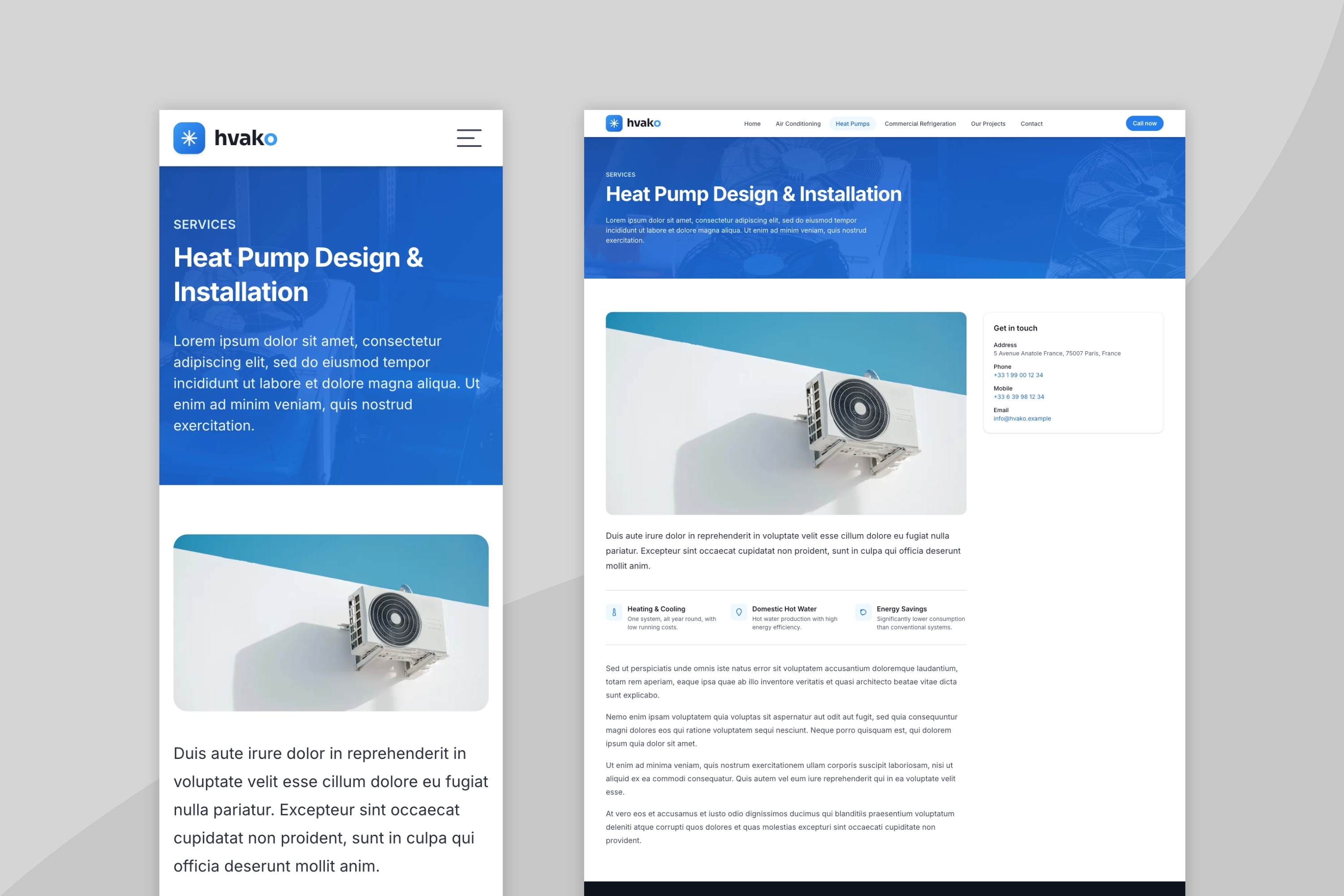This screenshot has width=1344, height=896.
Task: Open the Contact nav link
Action: point(1031,124)
